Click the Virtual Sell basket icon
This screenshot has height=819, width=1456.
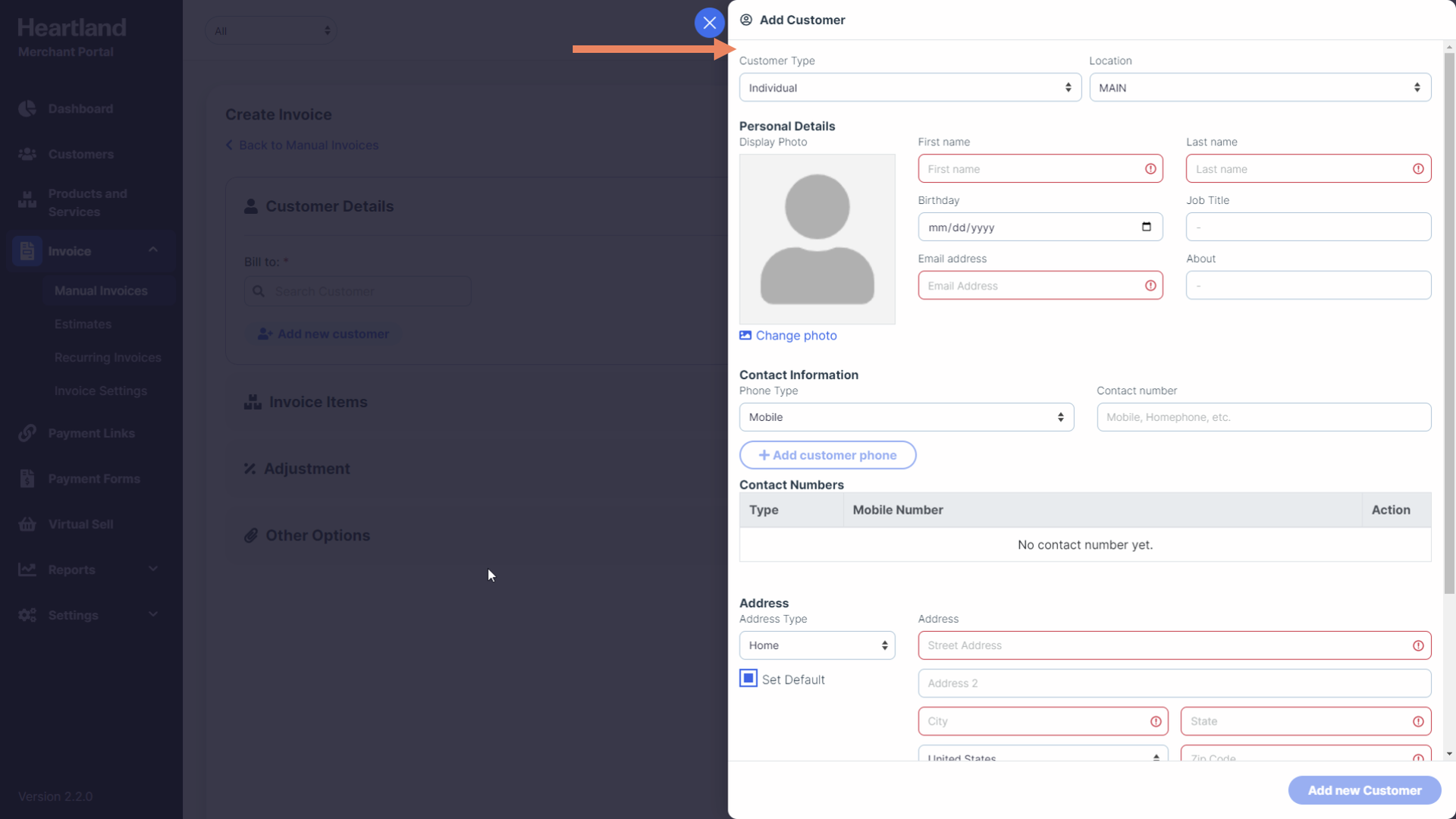pos(27,524)
